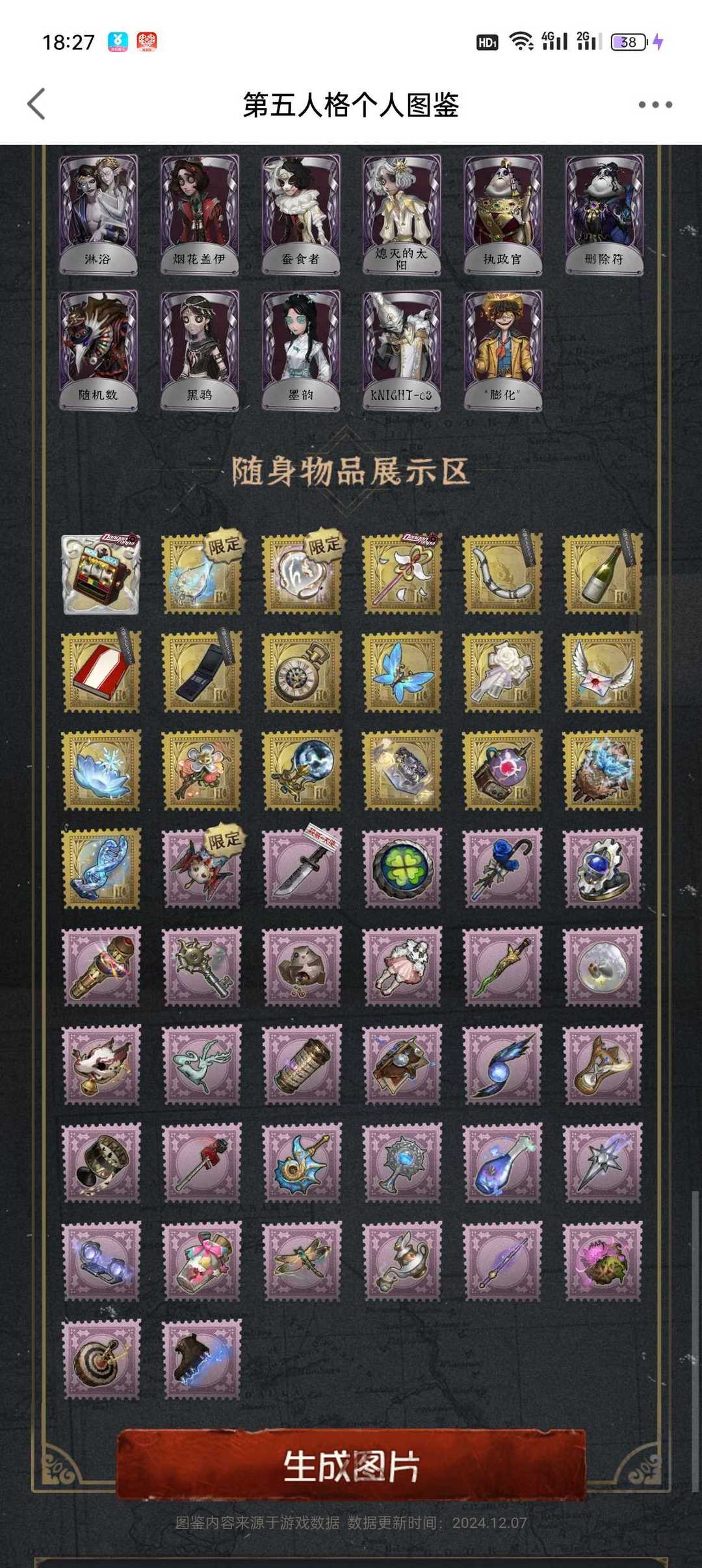702x1568 pixels.
Task: Choose the blue rose umbrella accessory
Action: [502, 868]
